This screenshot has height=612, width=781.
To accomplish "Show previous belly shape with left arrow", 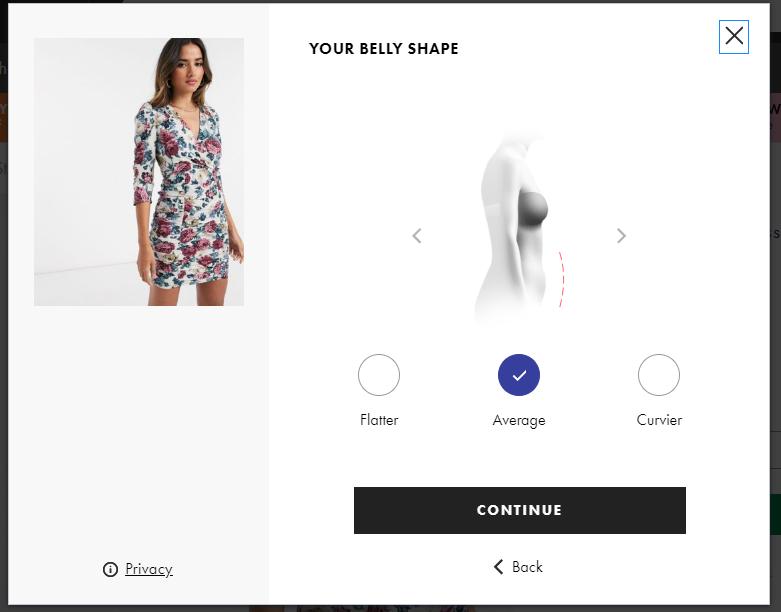I will coord(417,236).
